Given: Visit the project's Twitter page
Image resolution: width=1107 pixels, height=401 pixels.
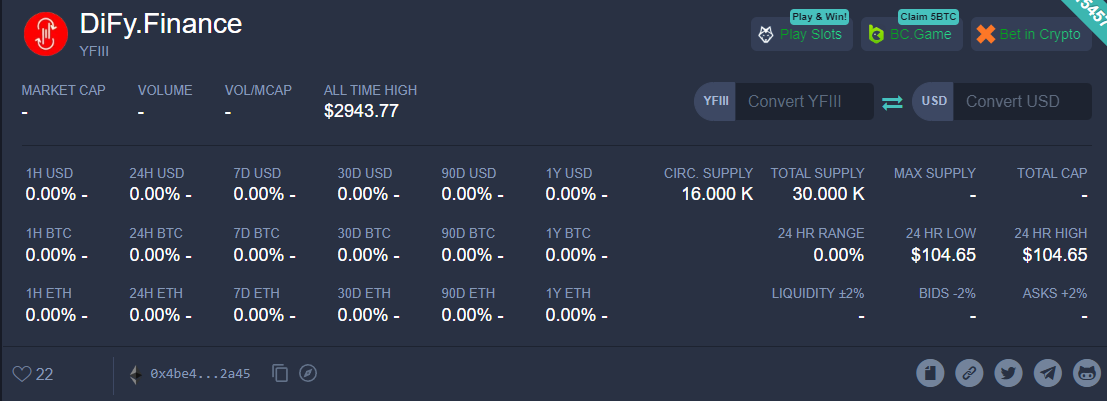Looking at the screenshot, I should [x=1008, y=373].
